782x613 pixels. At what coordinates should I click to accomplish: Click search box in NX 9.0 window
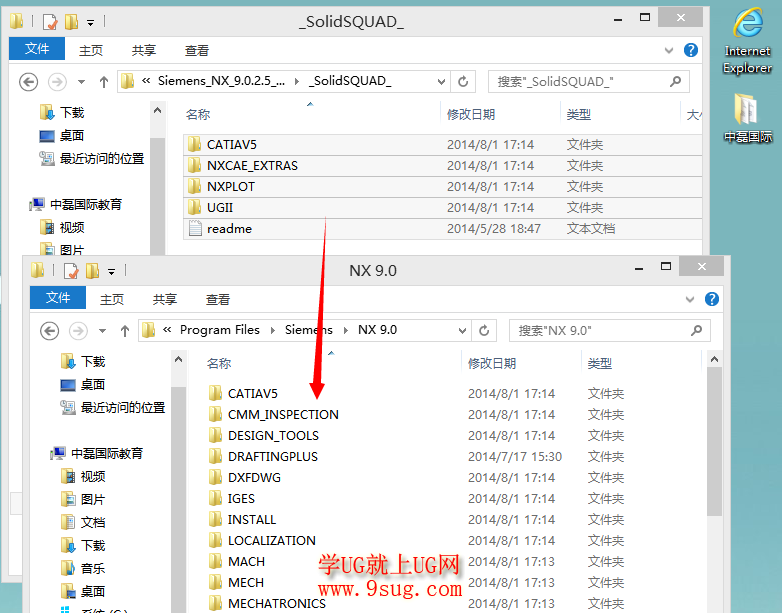(x=610, y=331)
